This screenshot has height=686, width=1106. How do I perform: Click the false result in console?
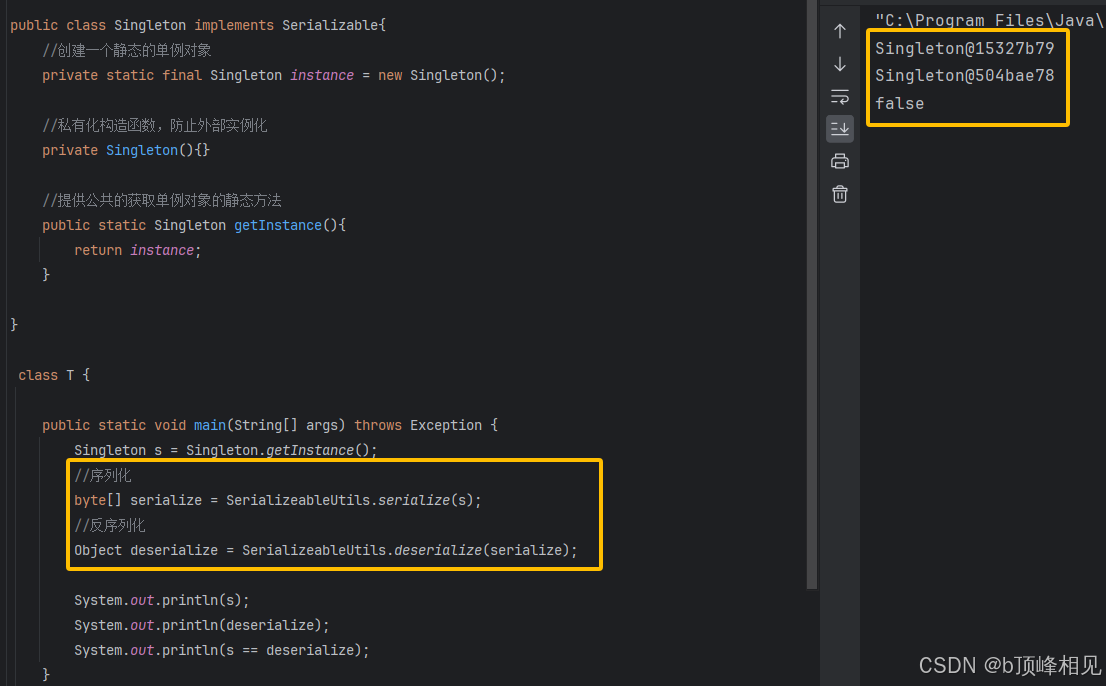[x=899, y=103]
